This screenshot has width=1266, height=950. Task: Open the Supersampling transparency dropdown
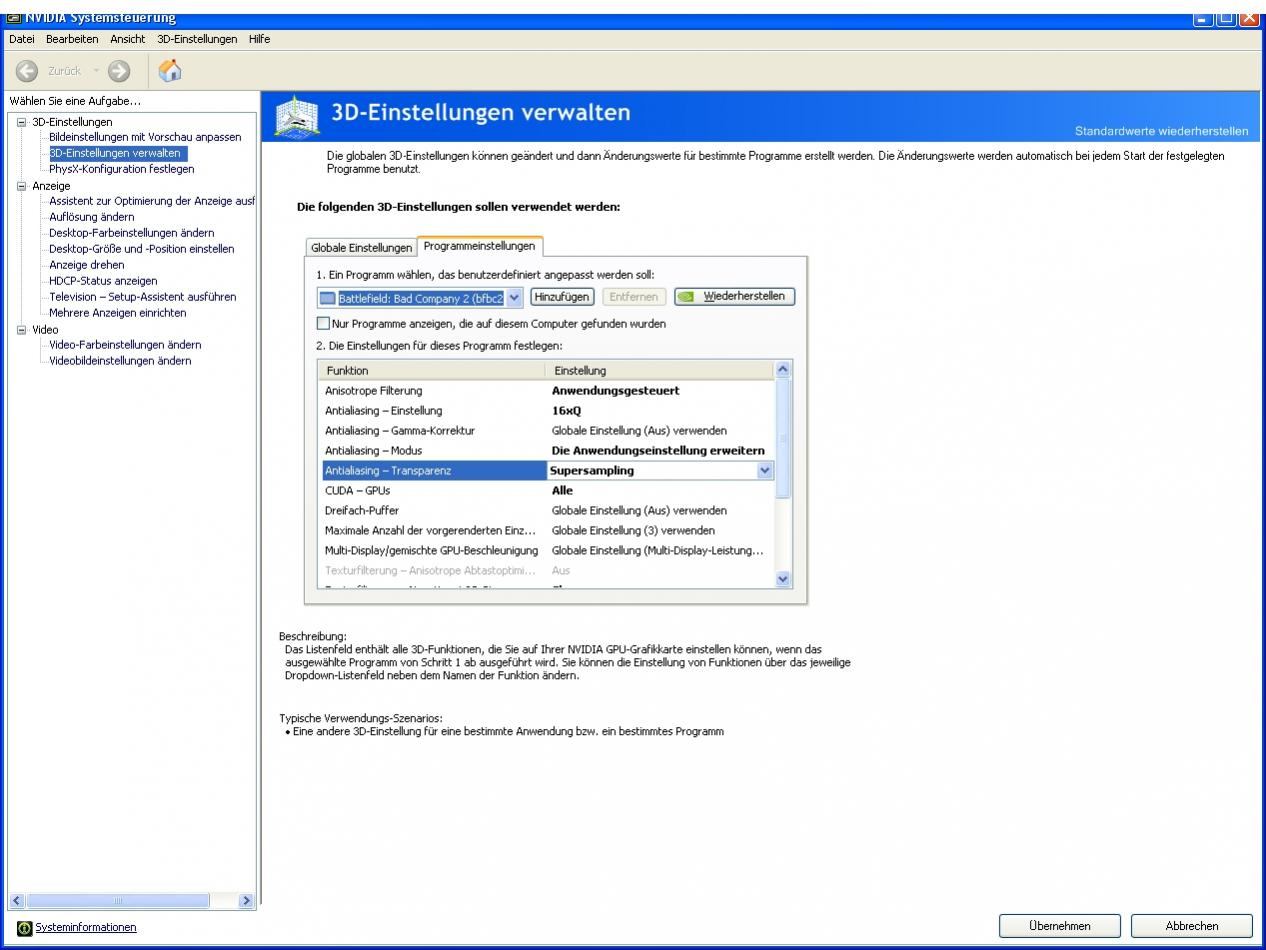(x=766, y=470)
